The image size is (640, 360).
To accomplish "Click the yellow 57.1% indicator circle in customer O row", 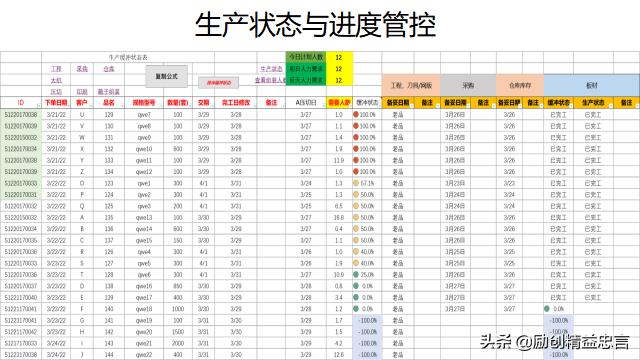I will coord(356,183).
